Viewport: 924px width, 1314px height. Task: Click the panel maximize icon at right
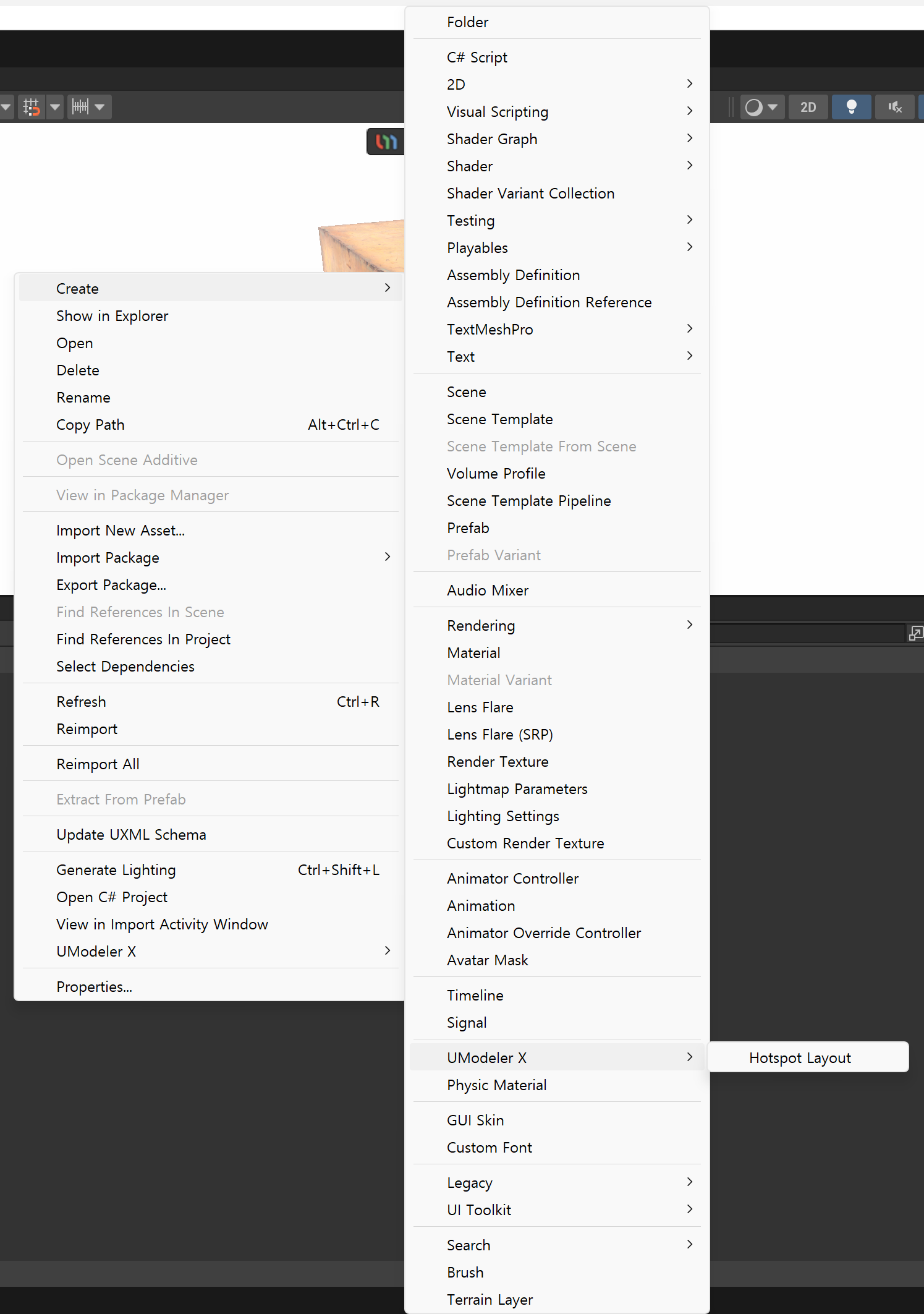(915, 633)
